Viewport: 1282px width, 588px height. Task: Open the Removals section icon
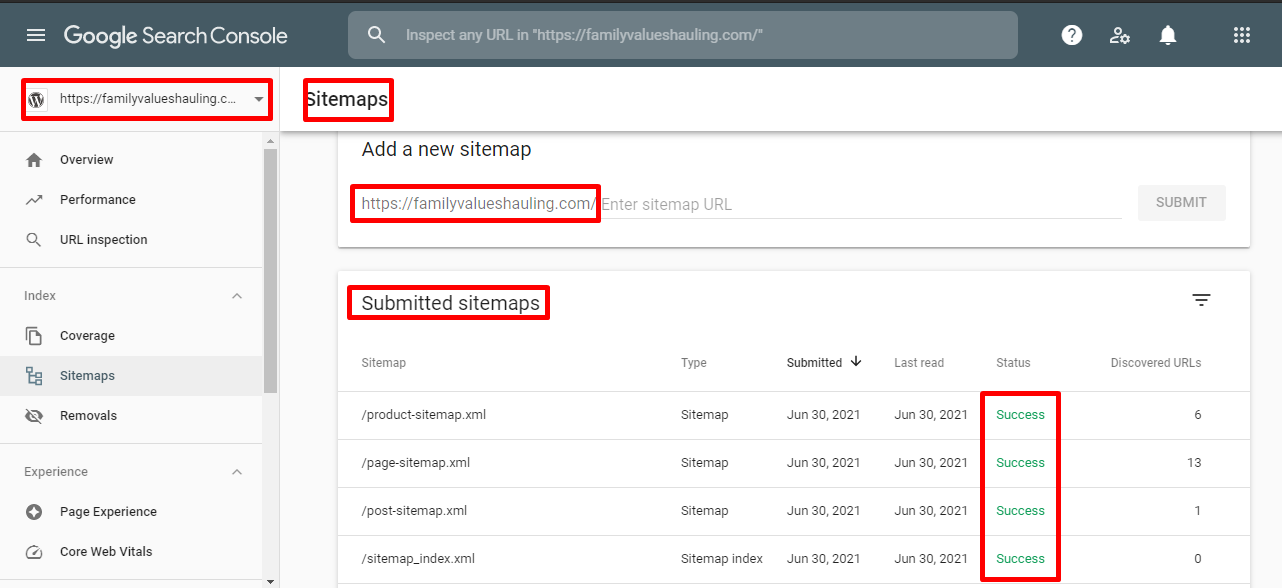[33, 415]
